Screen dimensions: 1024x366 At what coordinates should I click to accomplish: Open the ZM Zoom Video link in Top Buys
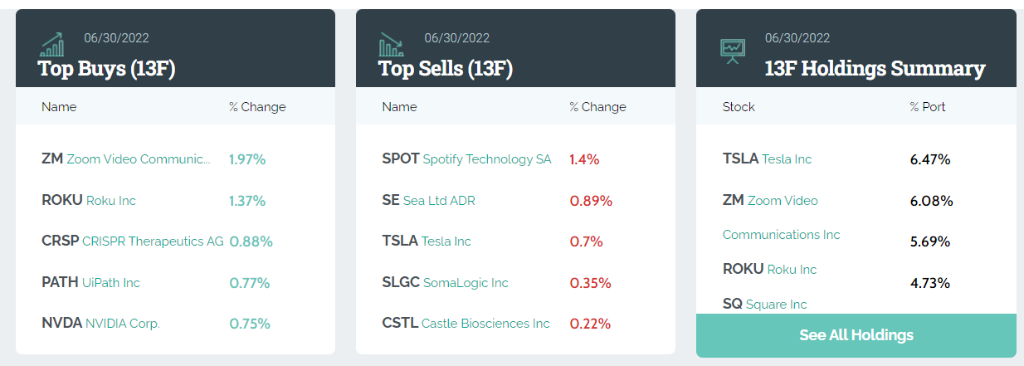[x=126, y=159]
